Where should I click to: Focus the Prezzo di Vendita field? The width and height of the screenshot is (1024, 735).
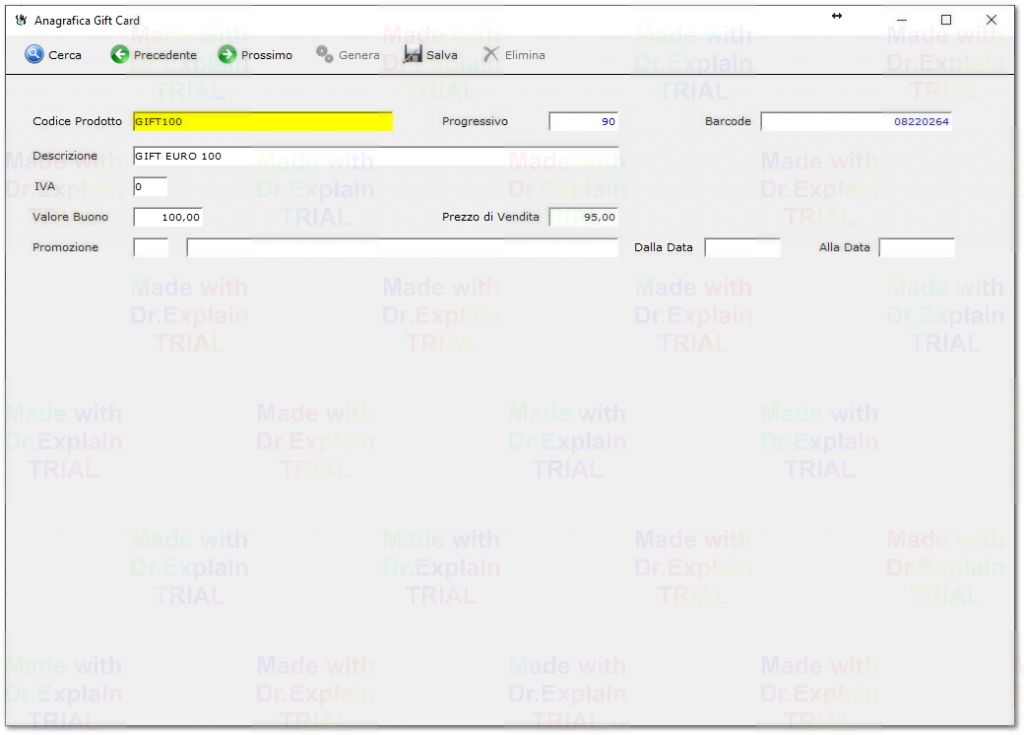point(583,217)
